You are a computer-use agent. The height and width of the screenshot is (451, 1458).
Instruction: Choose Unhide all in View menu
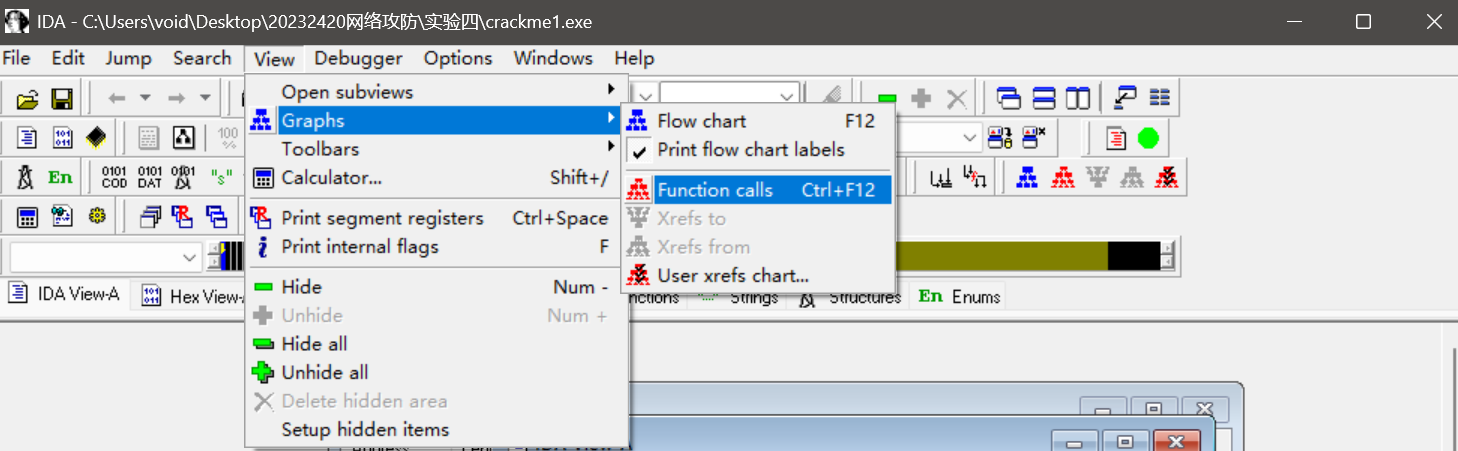436,373
